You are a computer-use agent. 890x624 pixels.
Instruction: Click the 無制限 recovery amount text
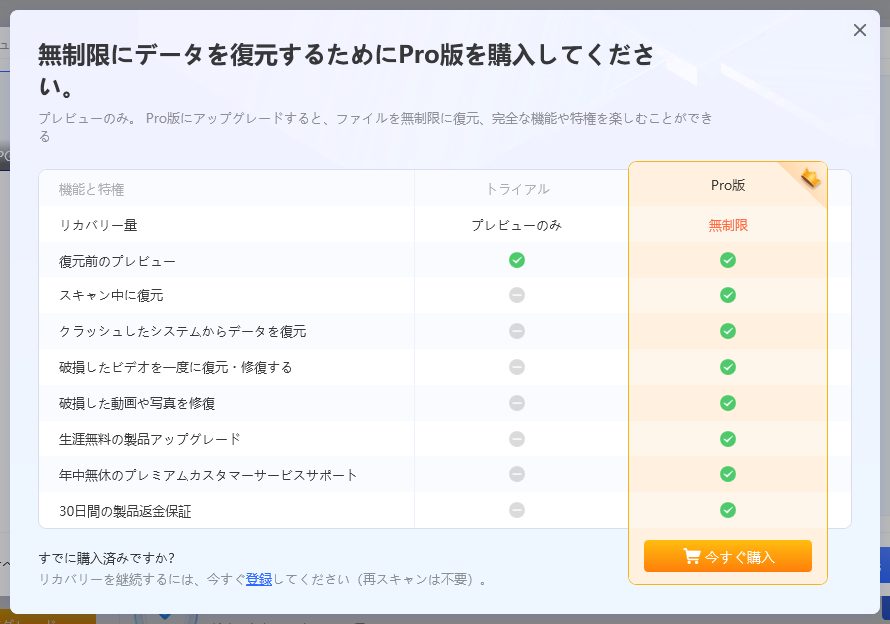click(728, 225)
